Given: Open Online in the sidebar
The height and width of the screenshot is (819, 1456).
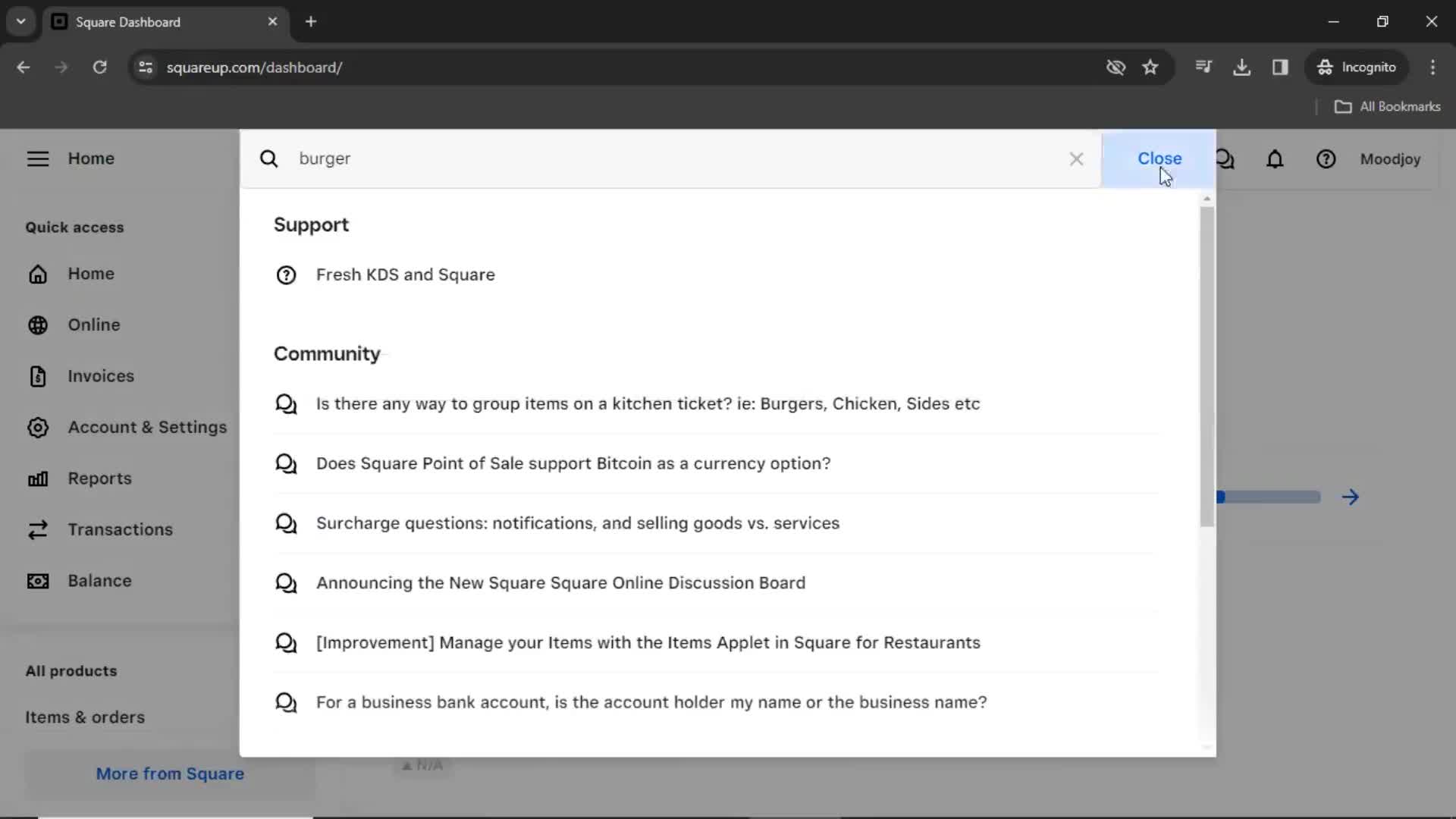Looking at the screenshot, I should click(94, 325).
